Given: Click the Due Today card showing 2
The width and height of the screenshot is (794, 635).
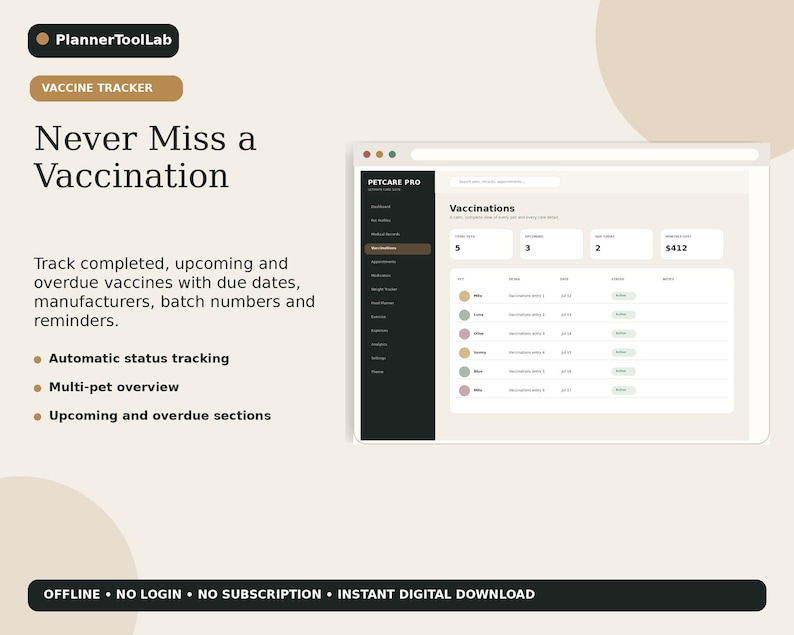Looking at the screenshot, I should [621, 244].
